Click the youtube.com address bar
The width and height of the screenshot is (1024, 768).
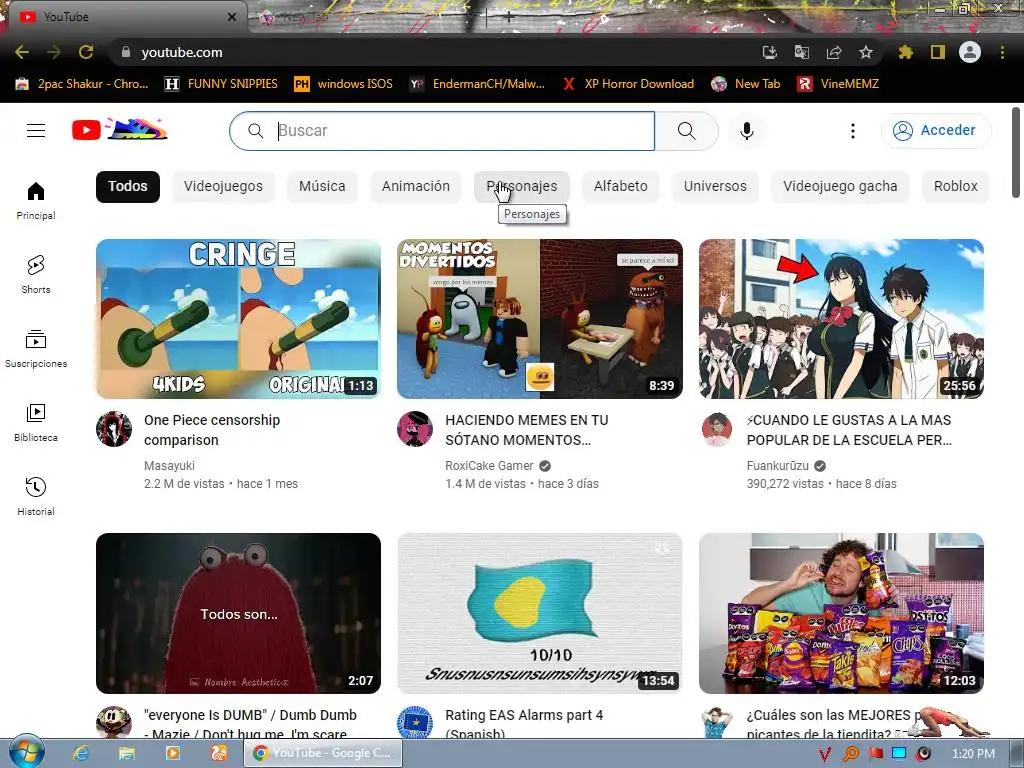431,52
